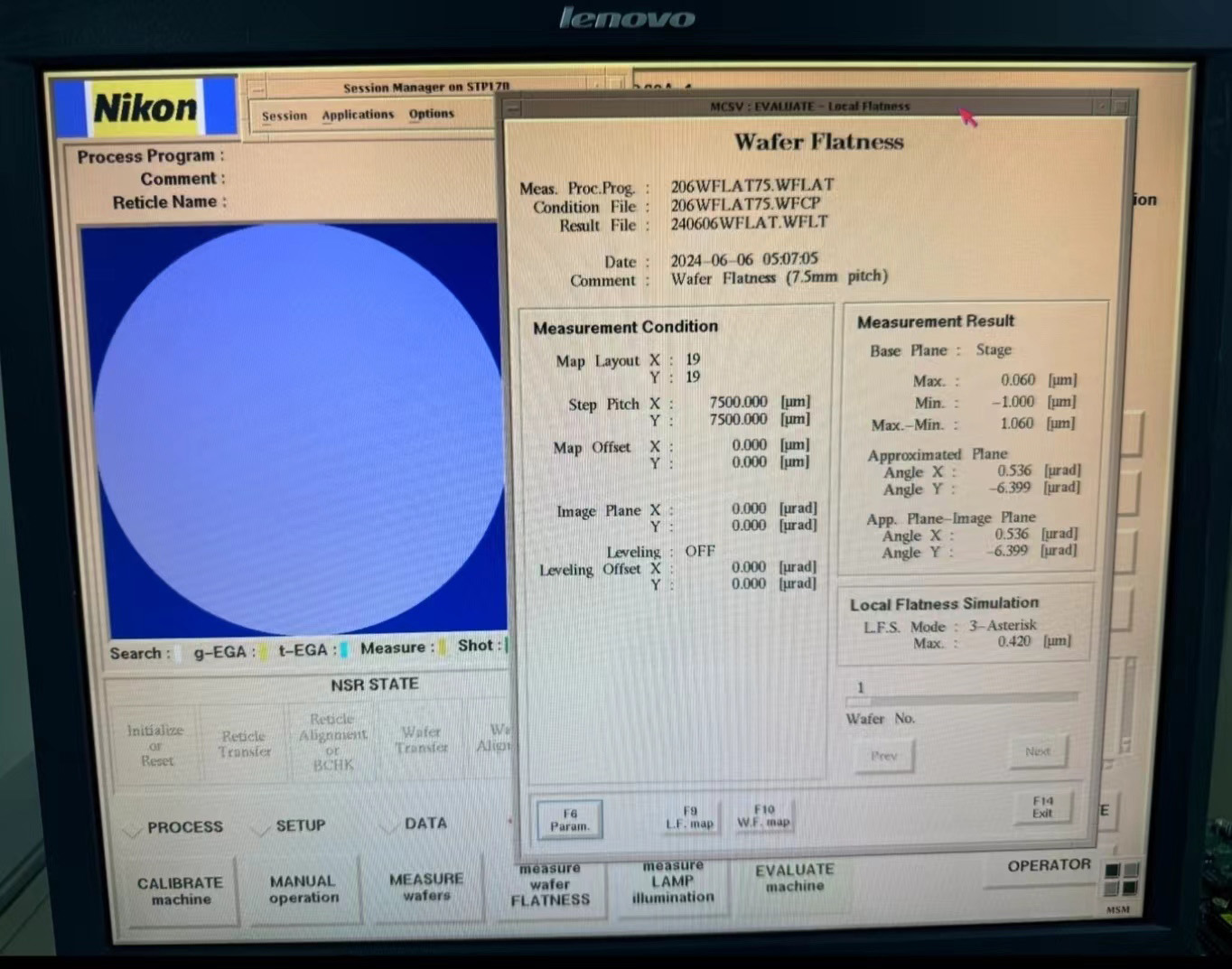
Task: Click the CALIBRATE machine button
Action: click(x=181, y=891)
